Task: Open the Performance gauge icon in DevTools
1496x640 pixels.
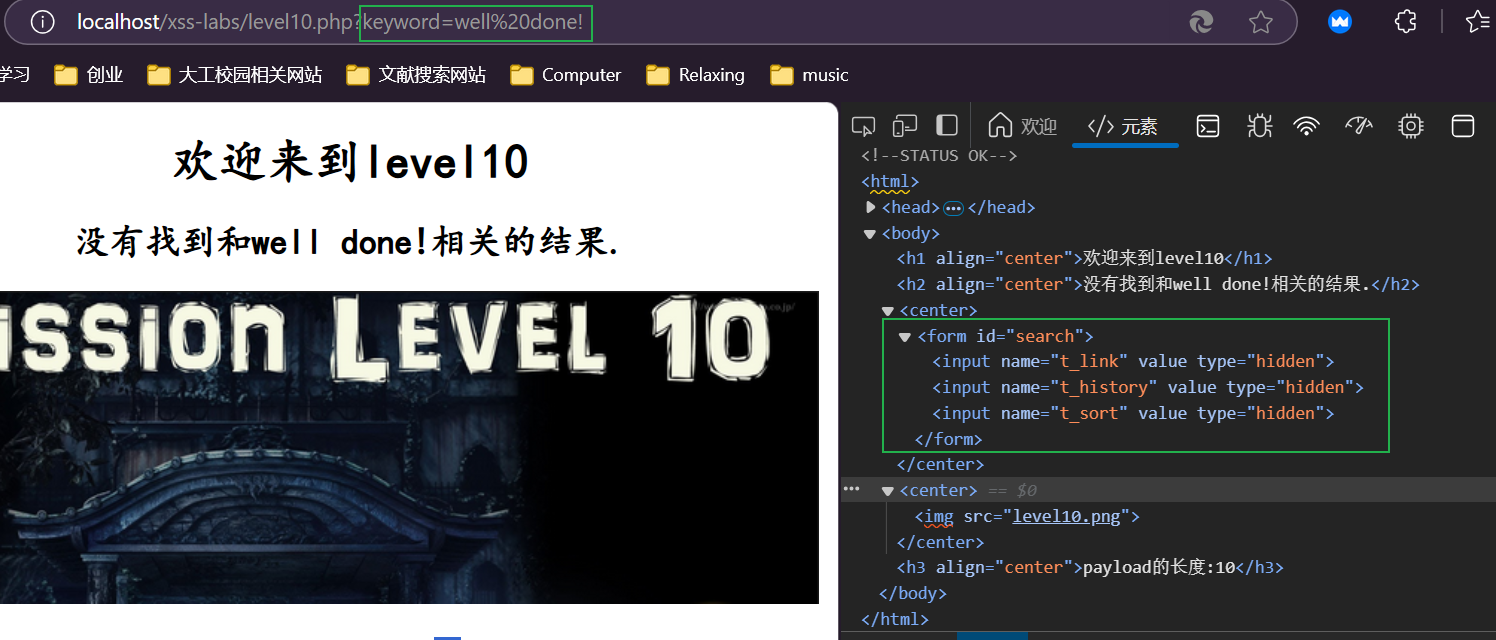Action: click(x=1359, y=126)
